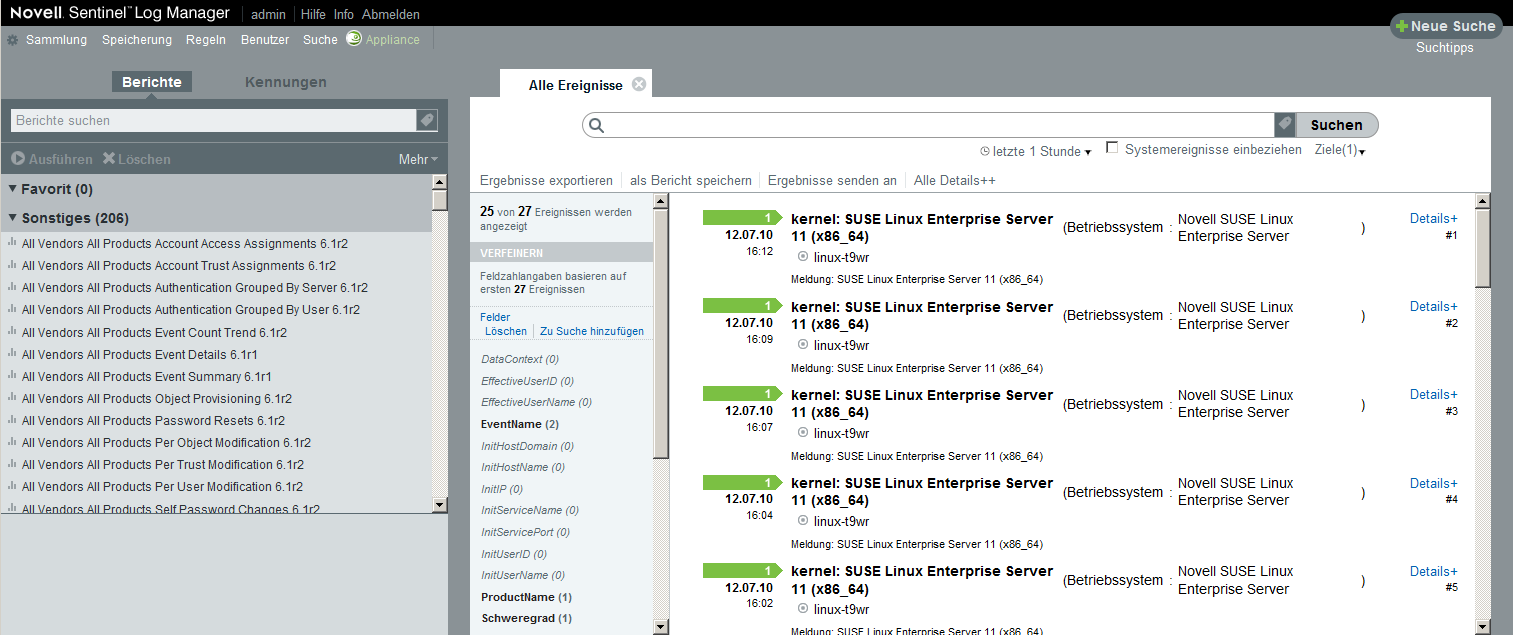1513x635 pixels.
Task: Close the Alle Ereignisse tab
Action: (639, 85)
